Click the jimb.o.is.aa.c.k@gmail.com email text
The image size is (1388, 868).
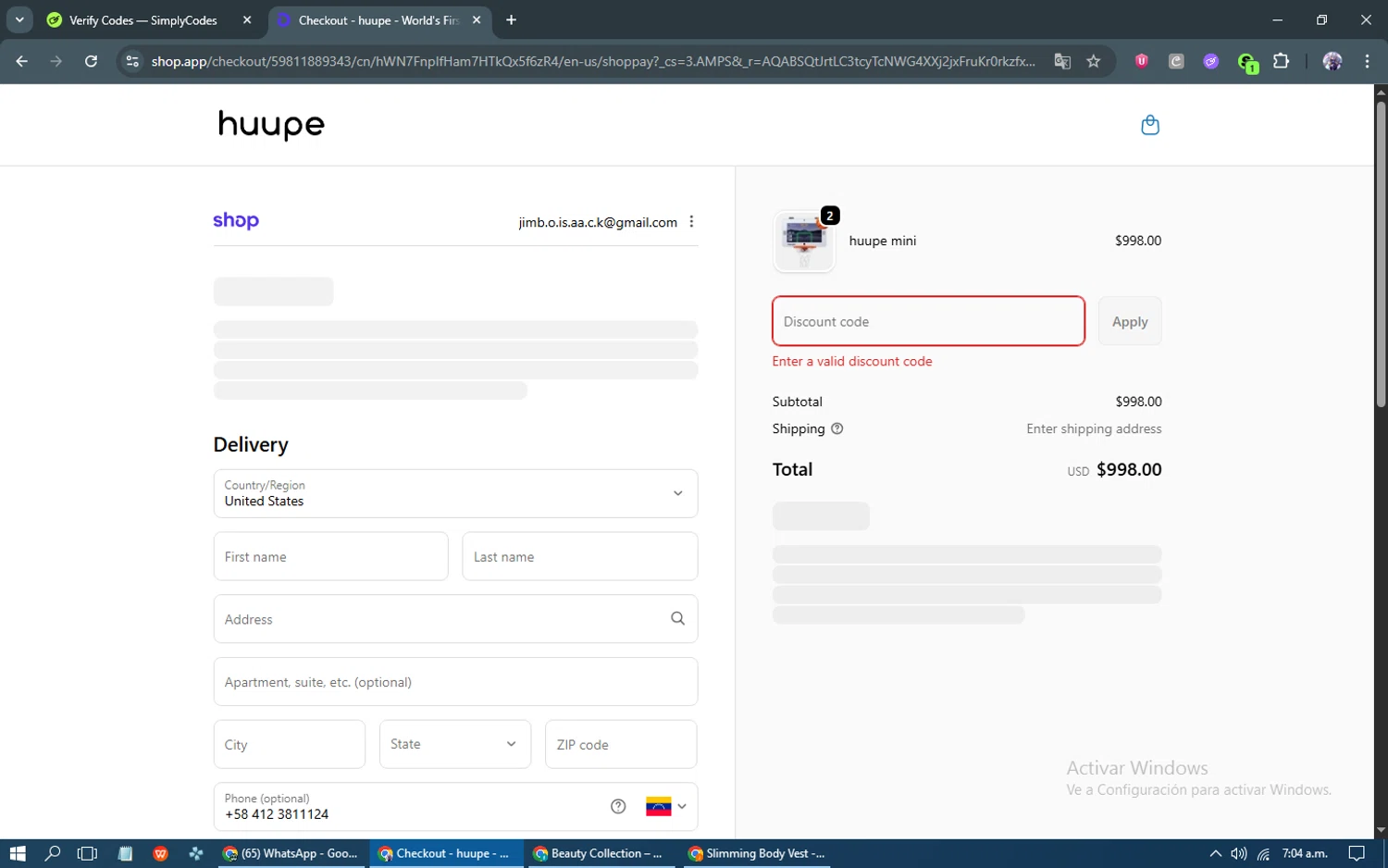pyautogui.click(x=598, y=222)
